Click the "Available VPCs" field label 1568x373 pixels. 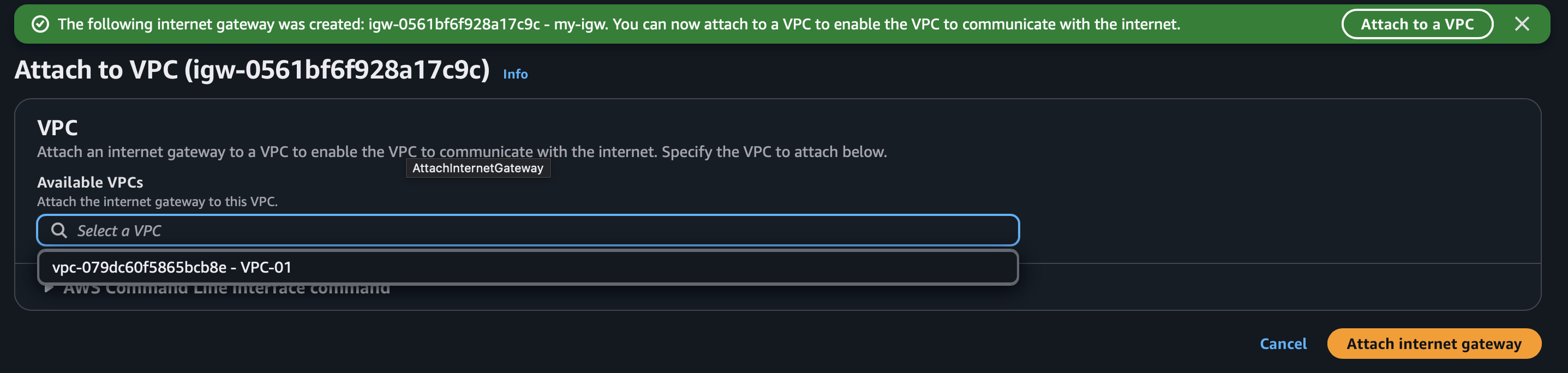90,183
